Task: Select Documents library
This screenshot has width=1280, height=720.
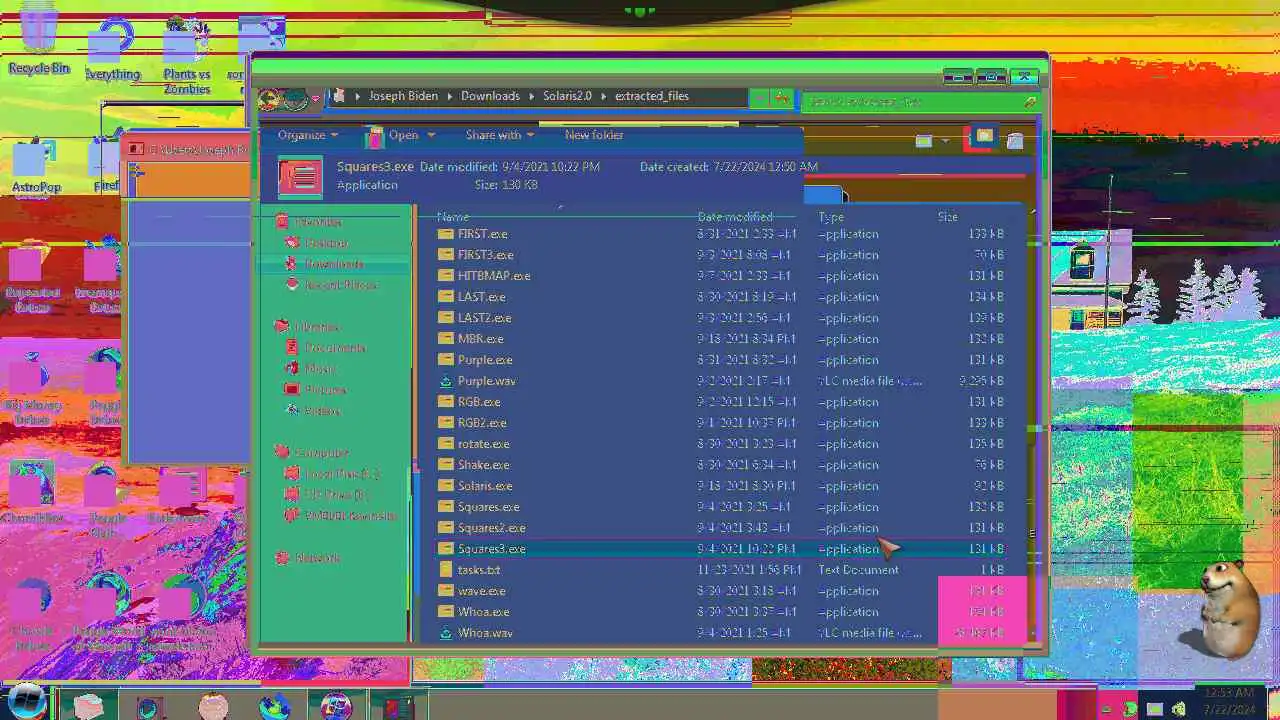Action: pos(326,348)
